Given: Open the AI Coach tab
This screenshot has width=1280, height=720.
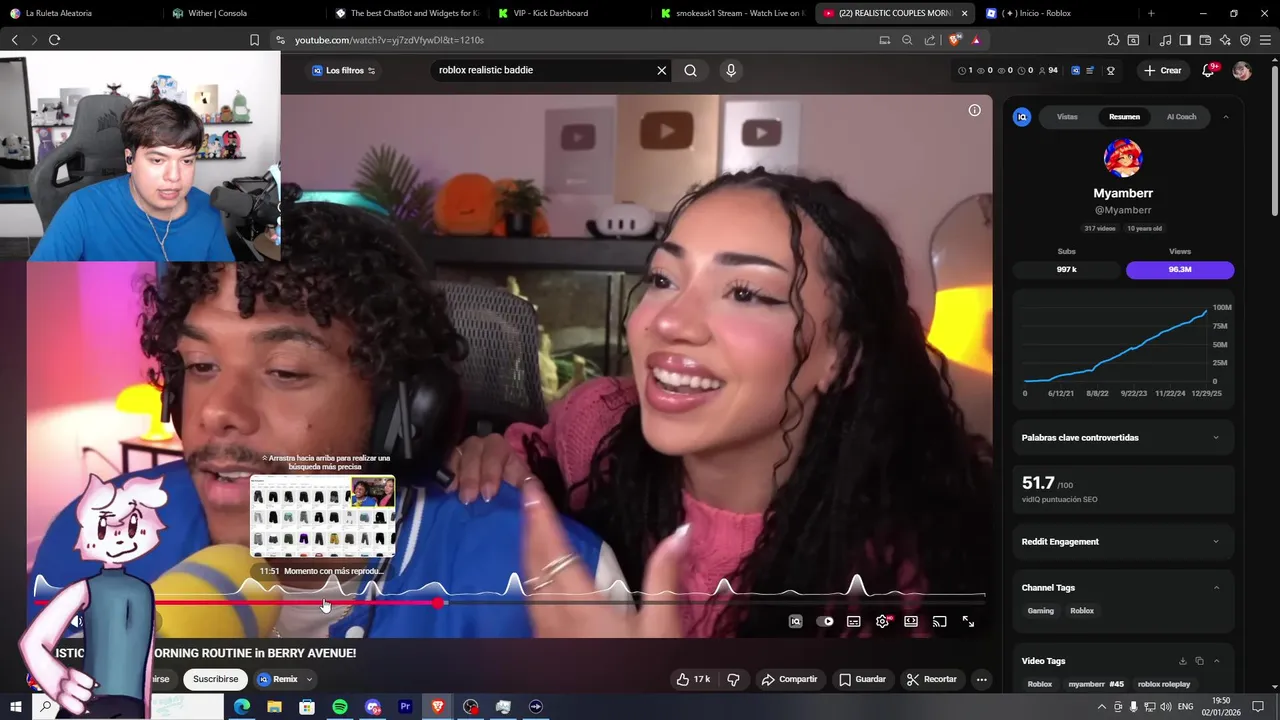Looking at the screenshot, I should [x=1181, y=117].
